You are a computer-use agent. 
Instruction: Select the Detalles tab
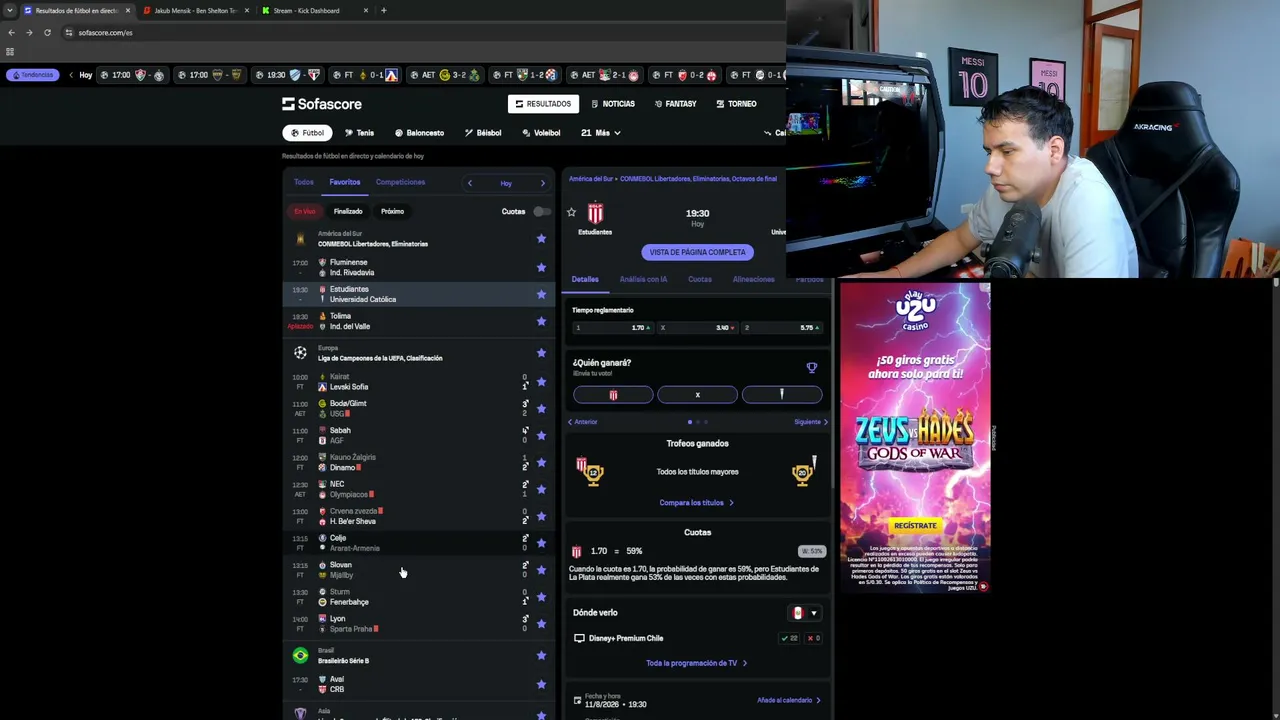[x=585, y=279]
